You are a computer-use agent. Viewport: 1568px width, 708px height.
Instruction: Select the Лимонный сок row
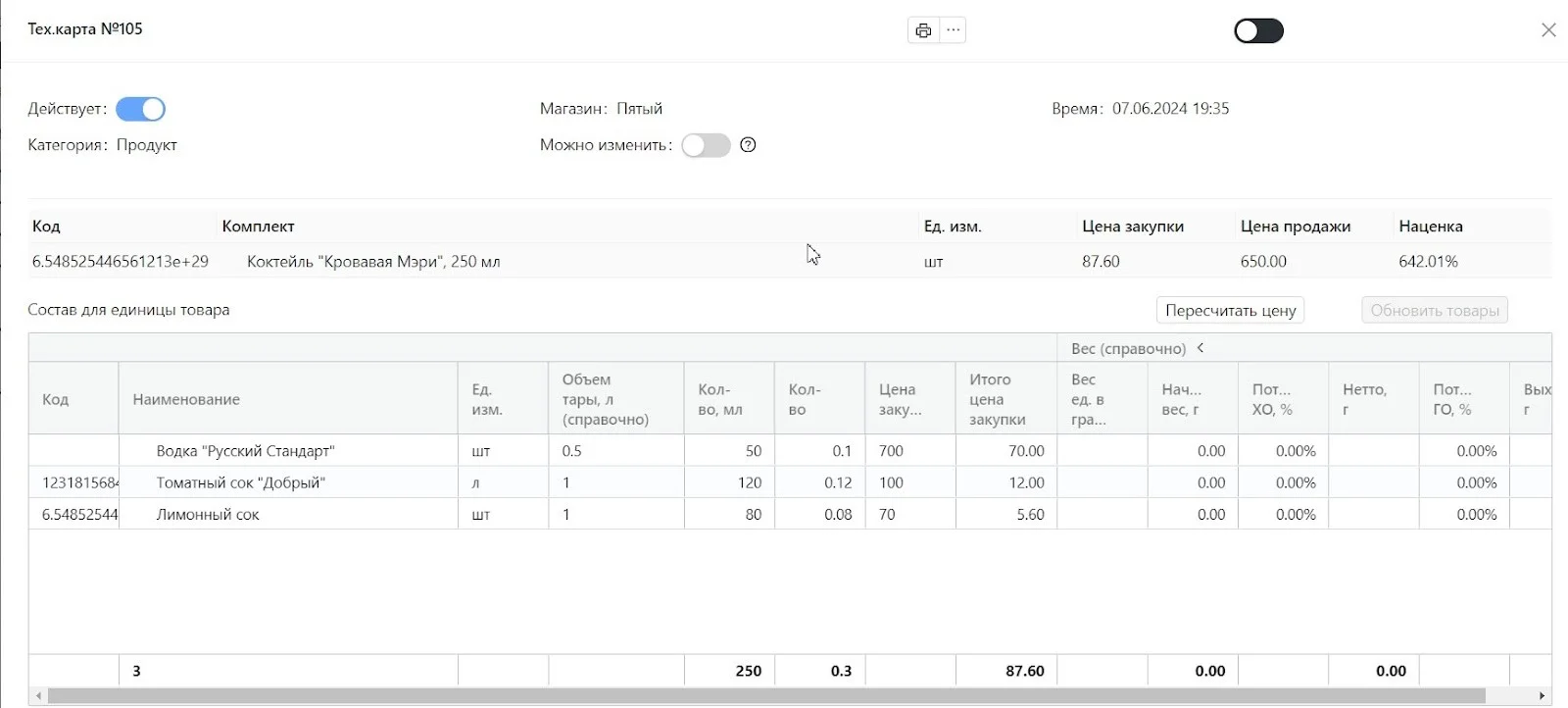pos(790,514)
